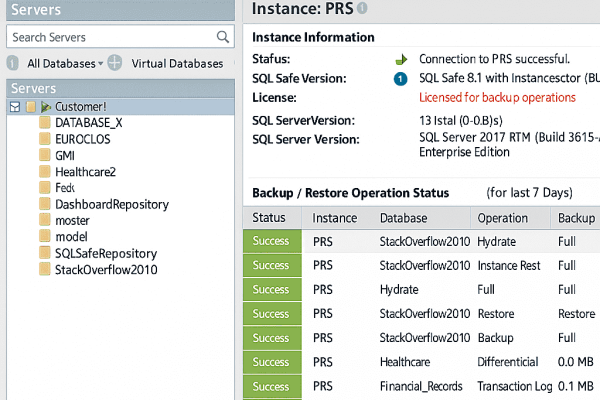Click the folder icon next to SQLSafeRepository

pyautogui.click(x=44, y=253)
